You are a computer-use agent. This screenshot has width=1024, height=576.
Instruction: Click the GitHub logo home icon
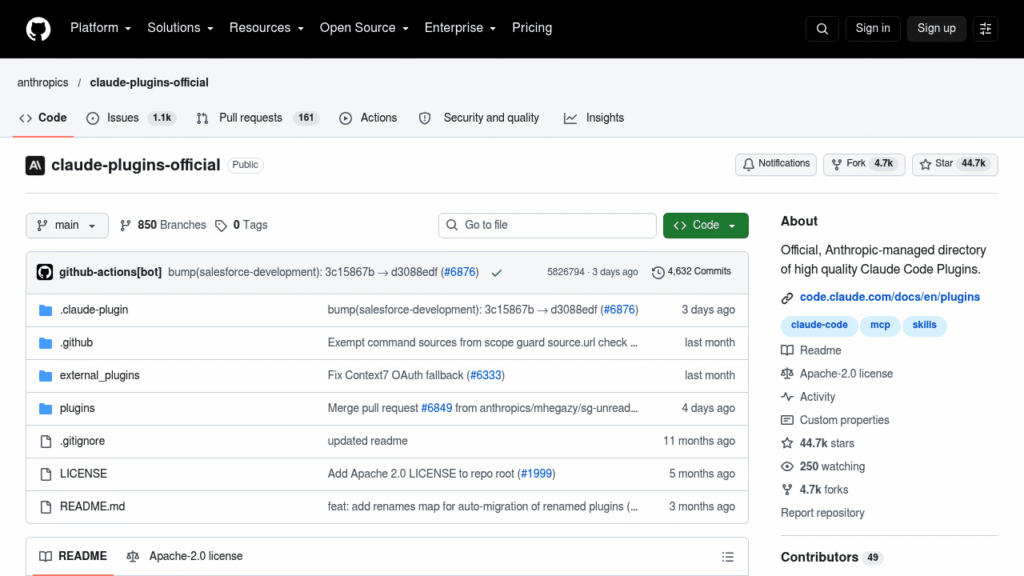(x=38, y=29)
